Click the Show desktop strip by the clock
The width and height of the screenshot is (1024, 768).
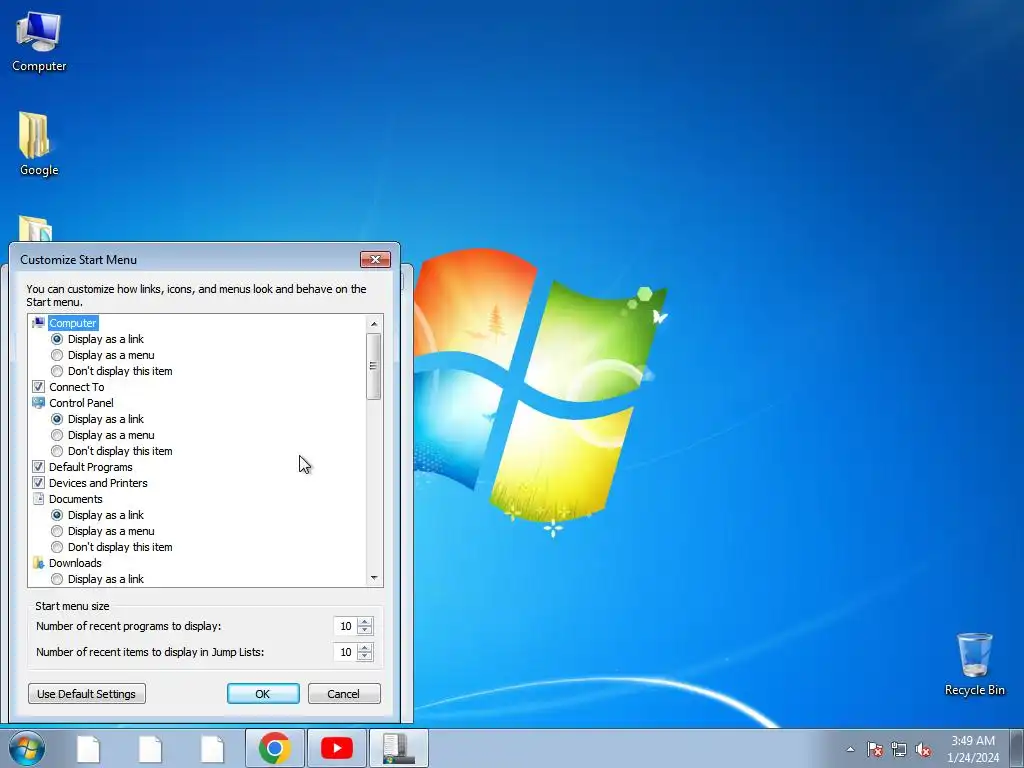click(x=1016, y=748)
